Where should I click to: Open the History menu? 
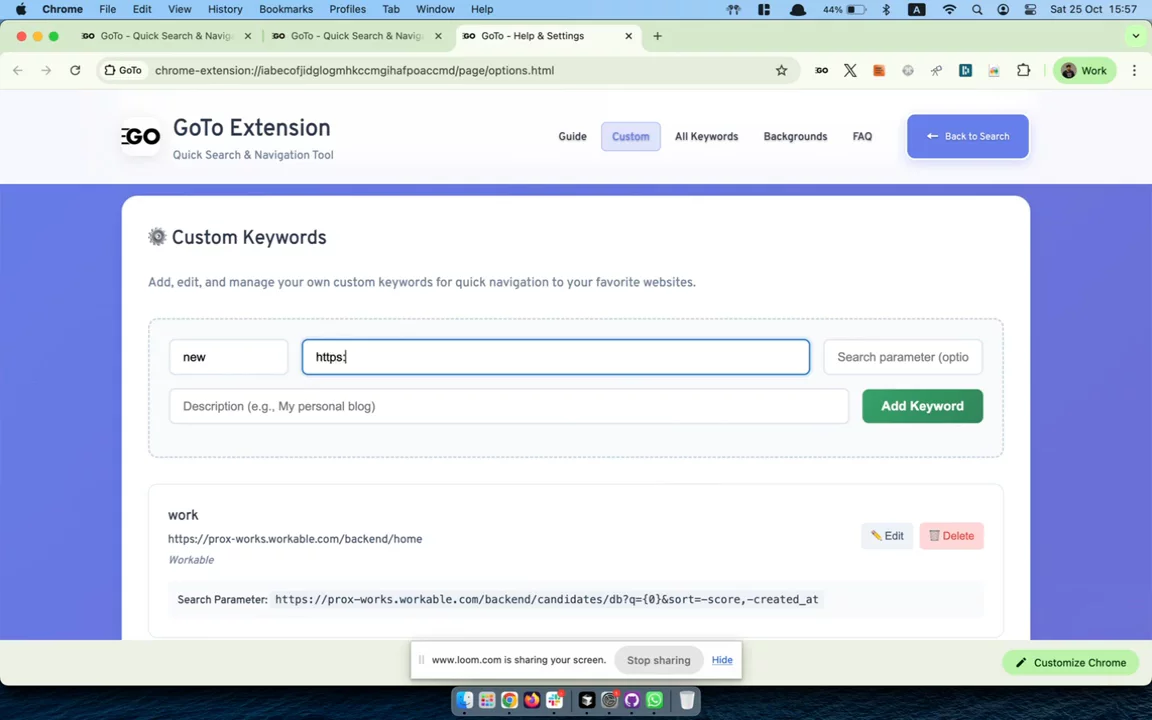pyautogui.click(x=225, y=10)
